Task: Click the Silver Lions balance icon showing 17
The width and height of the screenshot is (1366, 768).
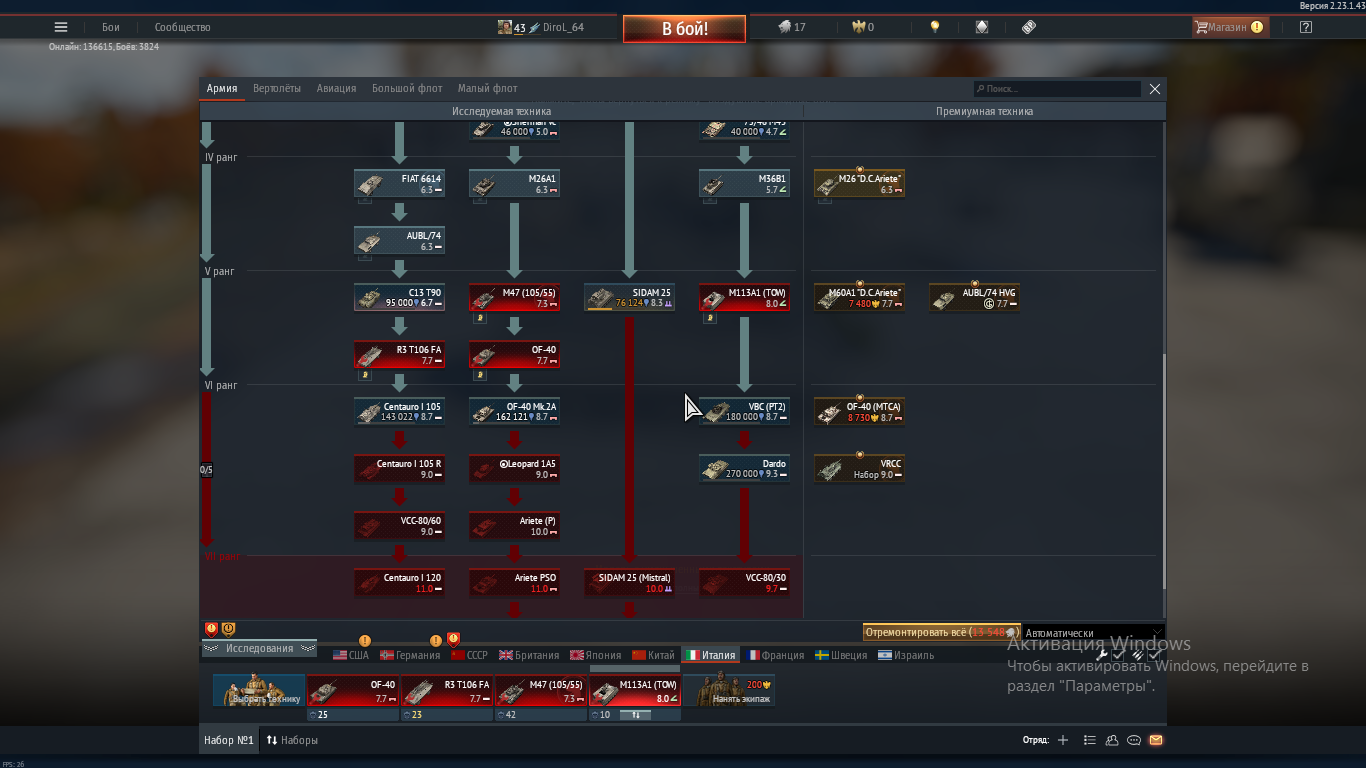Action: 785,27
